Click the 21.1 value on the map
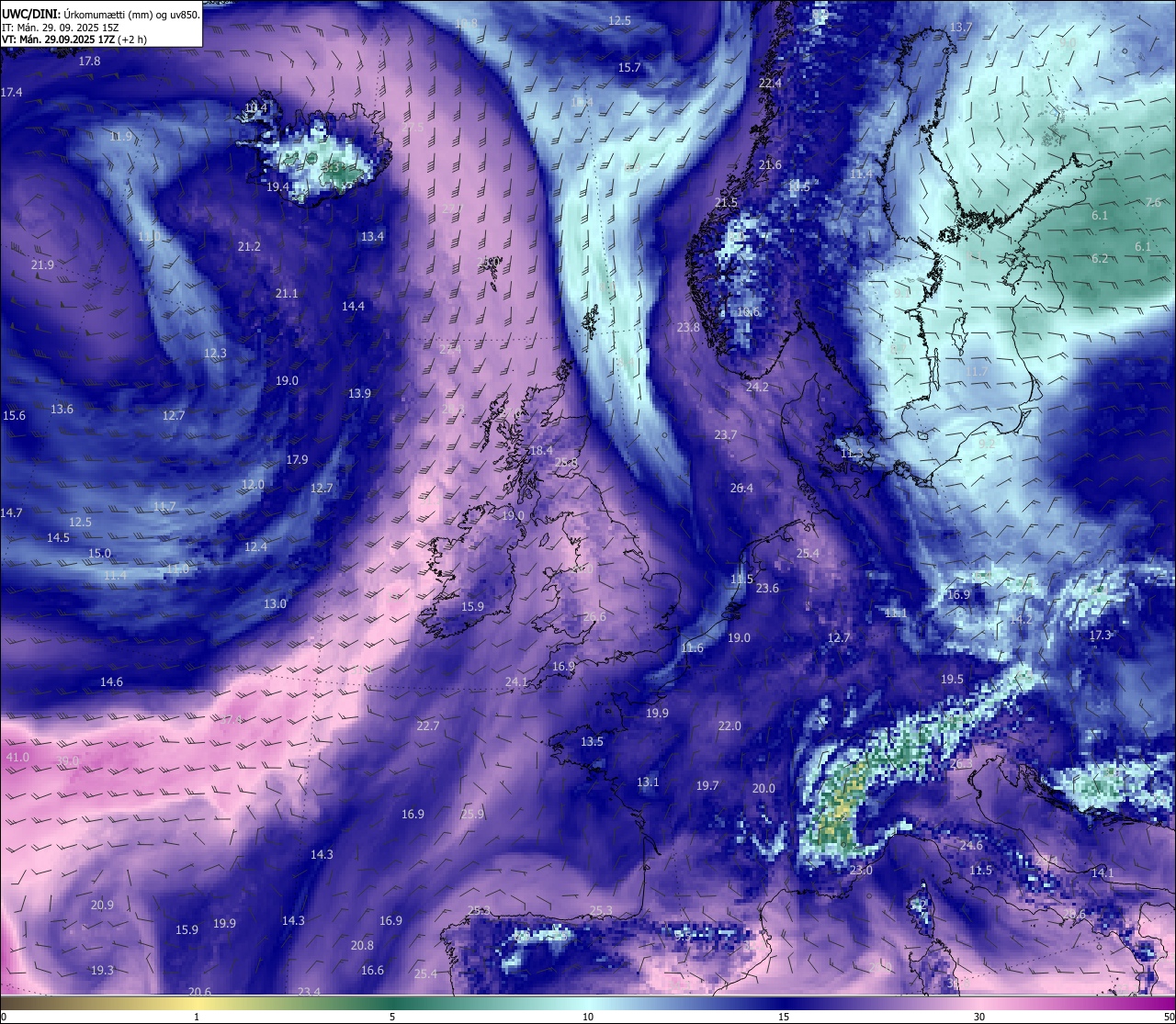The width and height of the screenshot is (1176, 1024). point(287,294)
